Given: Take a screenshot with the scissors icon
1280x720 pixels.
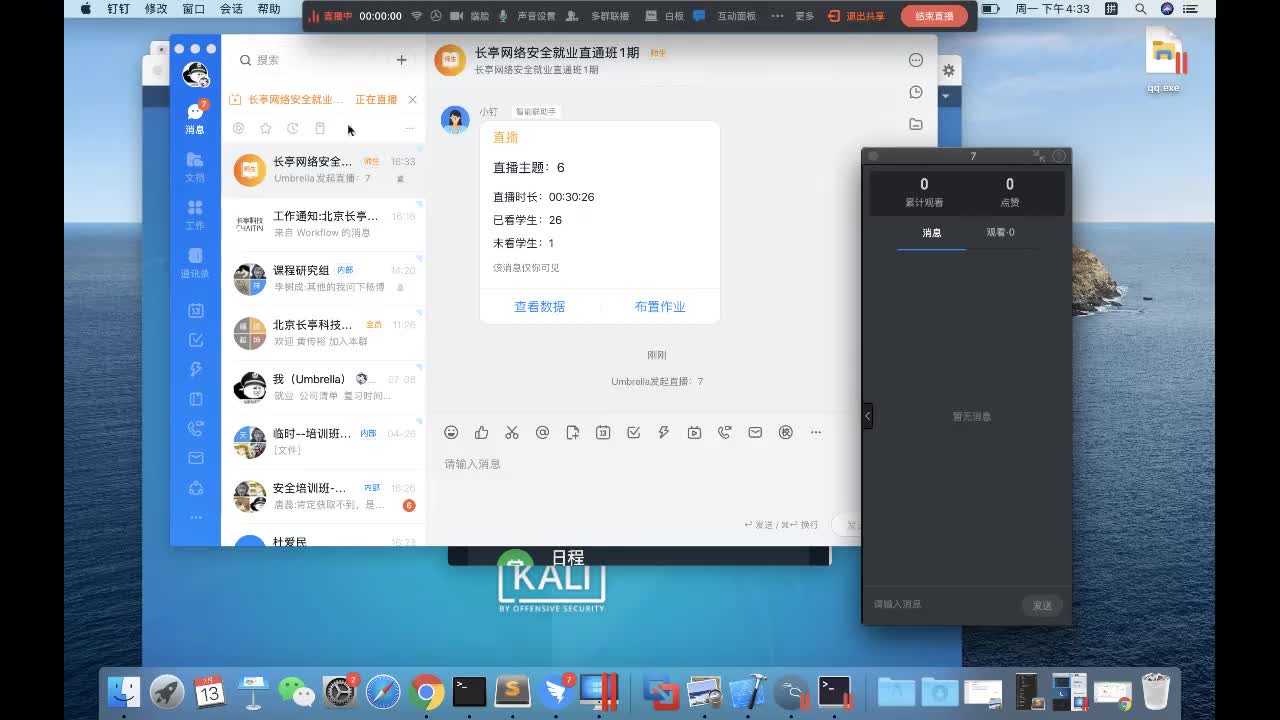Looking at the screenshot, I should click(x=512, y=432).
